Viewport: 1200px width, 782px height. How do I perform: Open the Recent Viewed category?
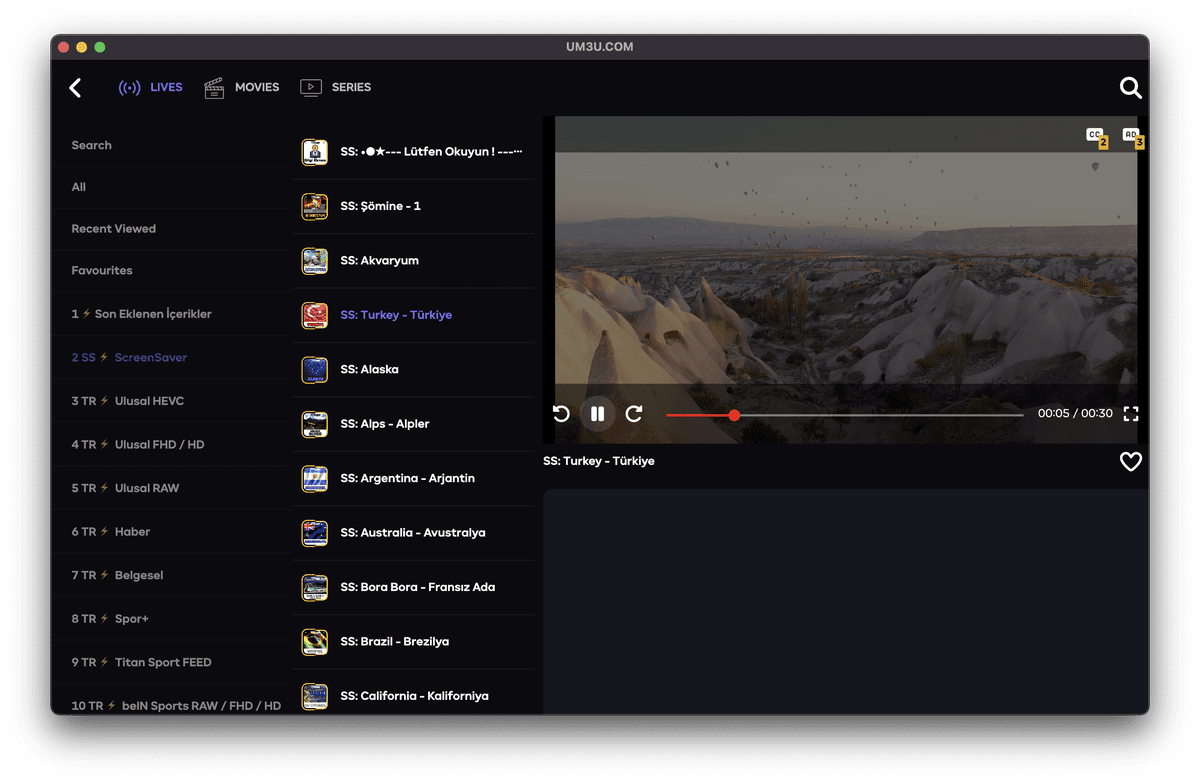point(114,229)
